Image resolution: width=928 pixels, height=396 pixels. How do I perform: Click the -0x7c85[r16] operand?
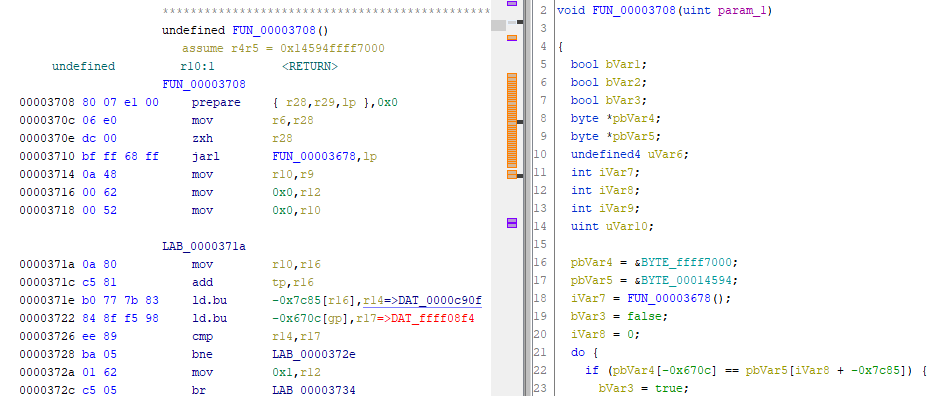point(313,301)
